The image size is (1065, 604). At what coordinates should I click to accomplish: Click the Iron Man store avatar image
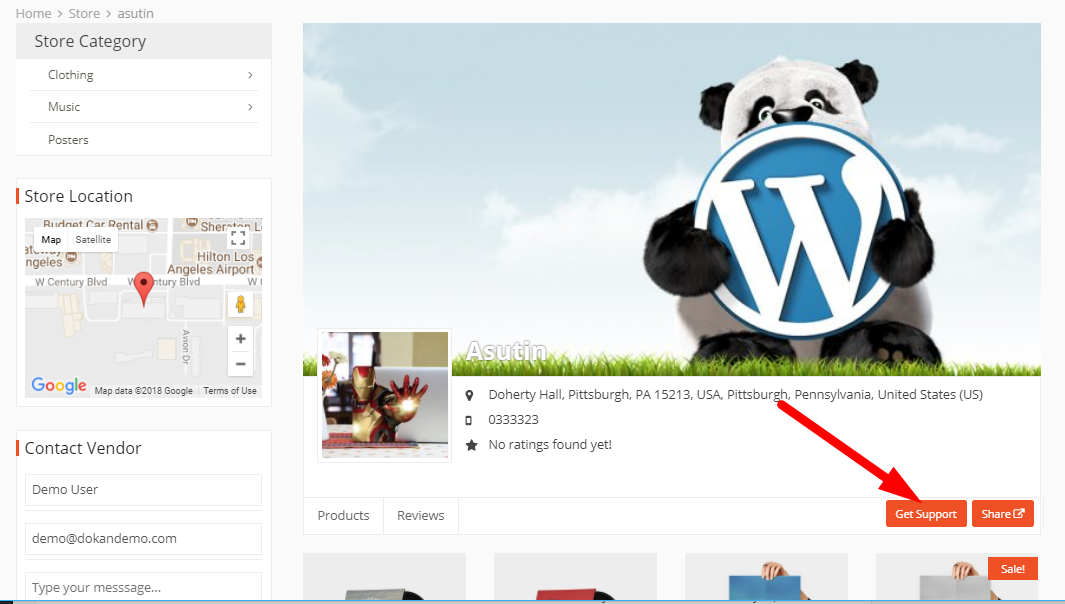[x=384, y=396]
